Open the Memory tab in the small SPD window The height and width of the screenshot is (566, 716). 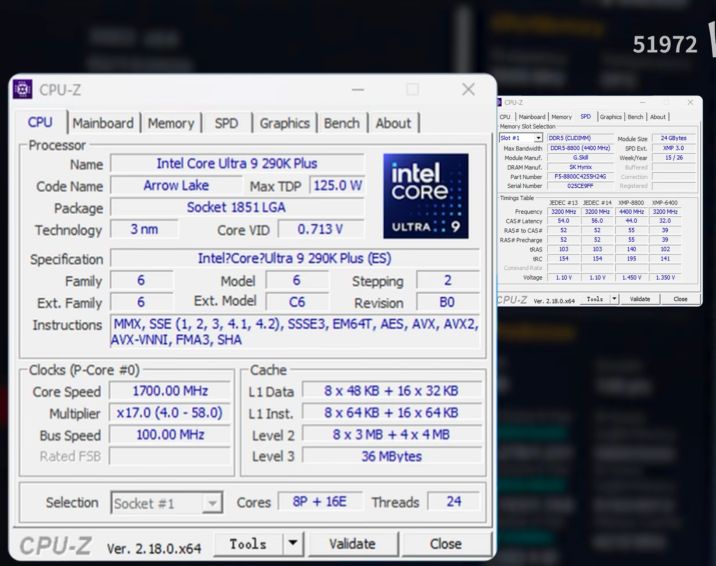[x=562, y=117]
